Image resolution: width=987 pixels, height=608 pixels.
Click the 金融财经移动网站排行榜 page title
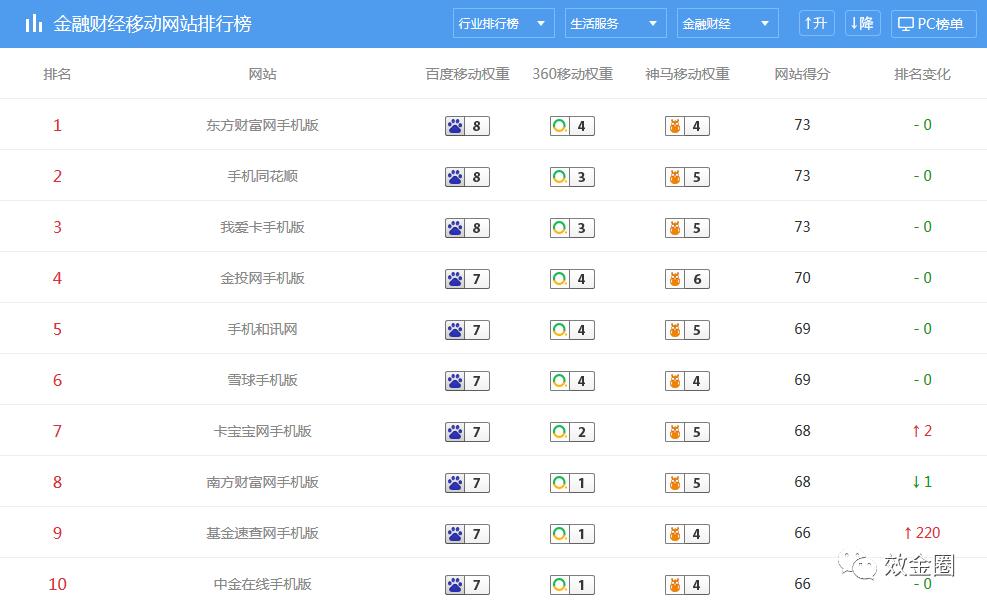click(x=152, y=24)
